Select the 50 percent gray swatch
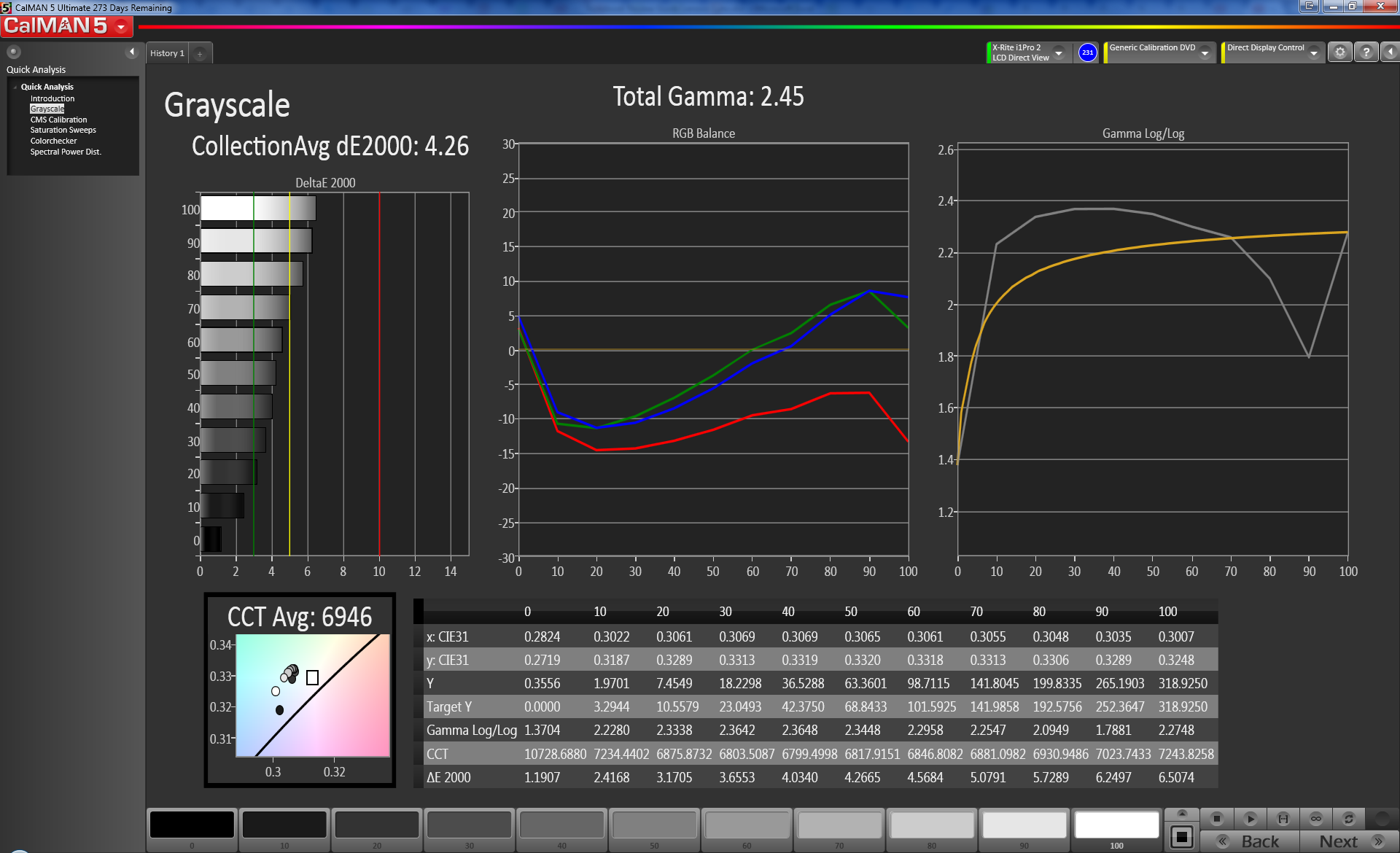Viewport: 1400px width, 853px height. [x=654, y=826]
